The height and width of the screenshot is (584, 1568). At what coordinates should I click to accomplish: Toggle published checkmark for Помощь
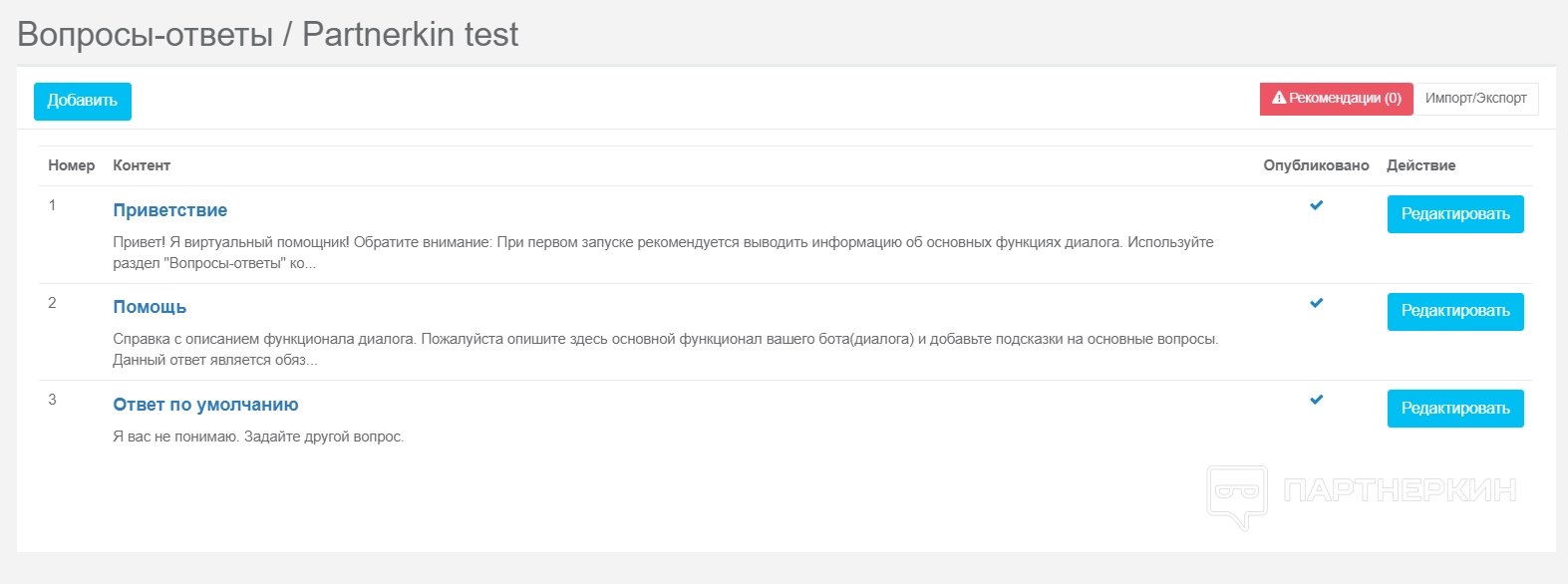(x=1316, y=303)
